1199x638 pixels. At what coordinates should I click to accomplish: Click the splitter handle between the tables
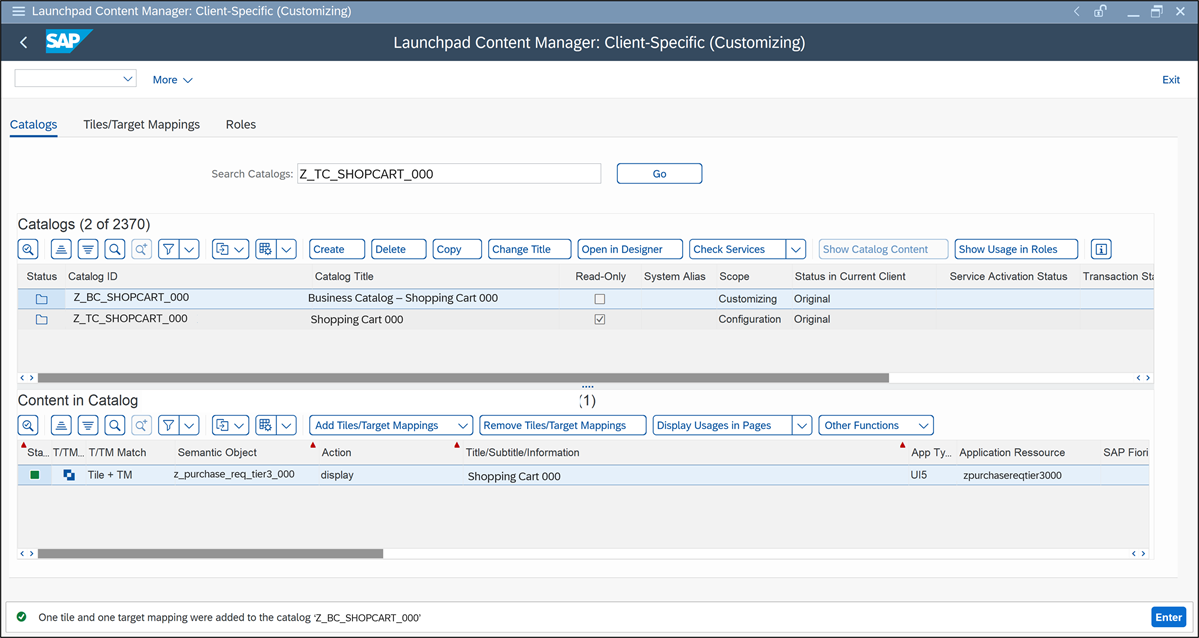click(x=587, y=387)
